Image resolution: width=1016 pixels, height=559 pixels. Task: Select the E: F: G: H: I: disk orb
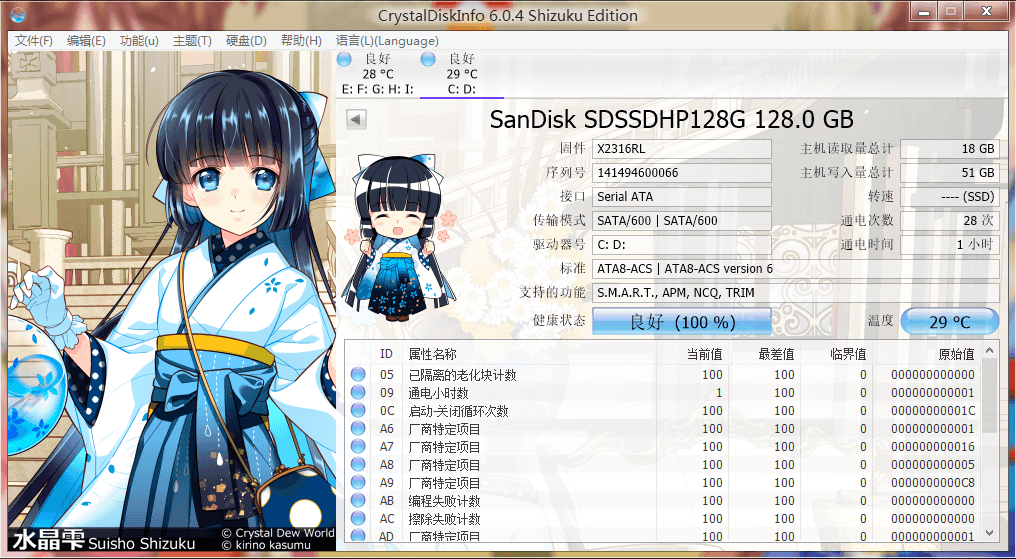pyautogui.click(x=344, y=60)
